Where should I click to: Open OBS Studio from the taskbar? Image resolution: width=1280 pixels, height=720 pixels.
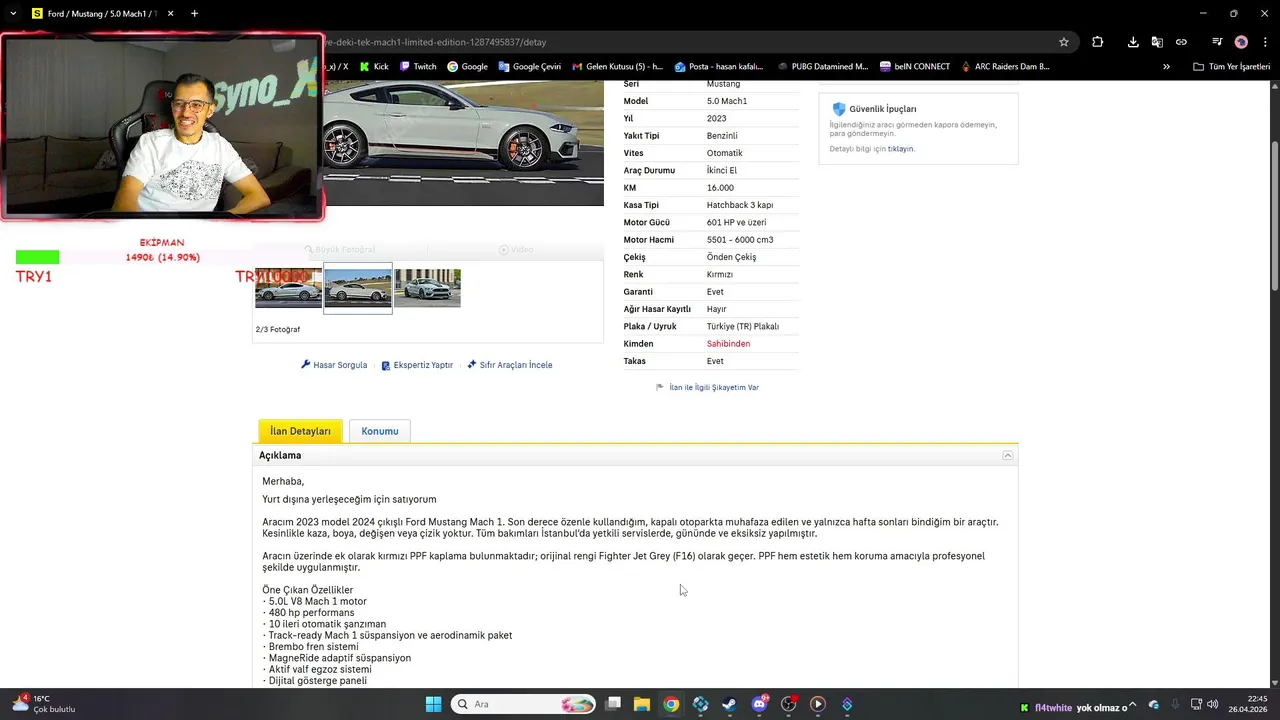tap(788, 704)
